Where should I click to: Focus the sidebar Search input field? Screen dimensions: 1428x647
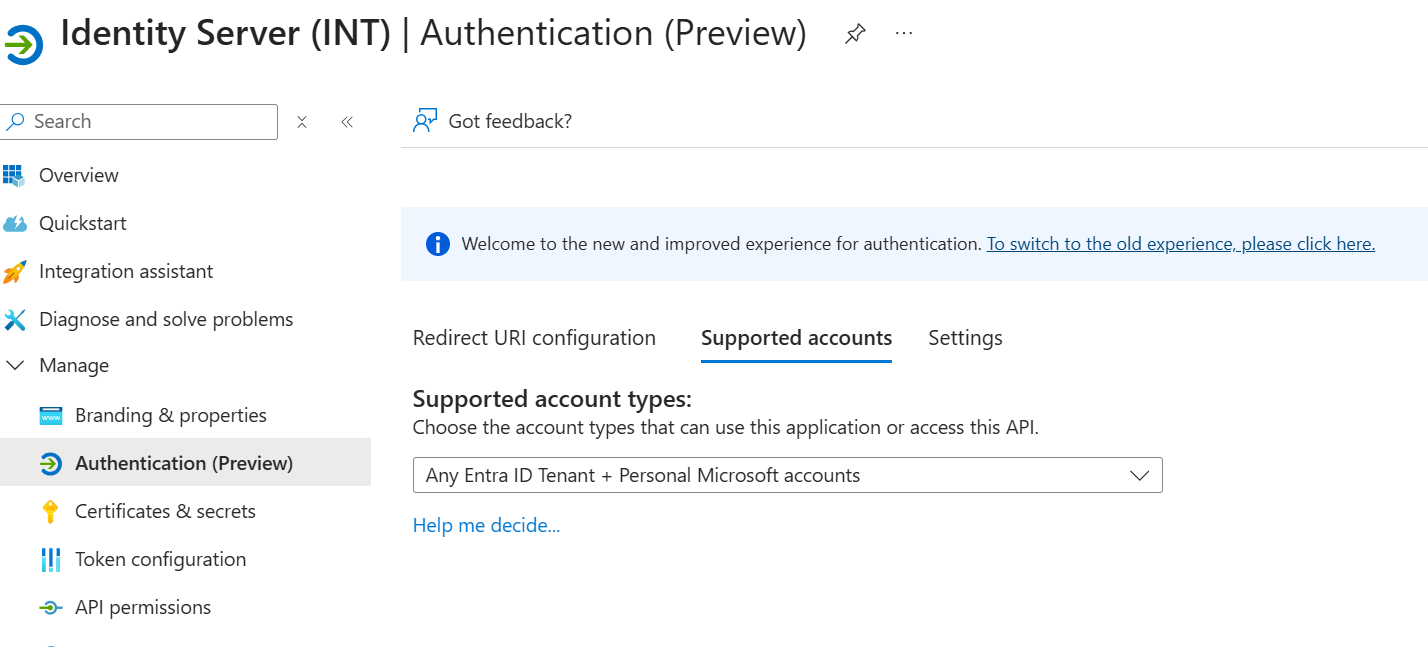pos(139,122)
